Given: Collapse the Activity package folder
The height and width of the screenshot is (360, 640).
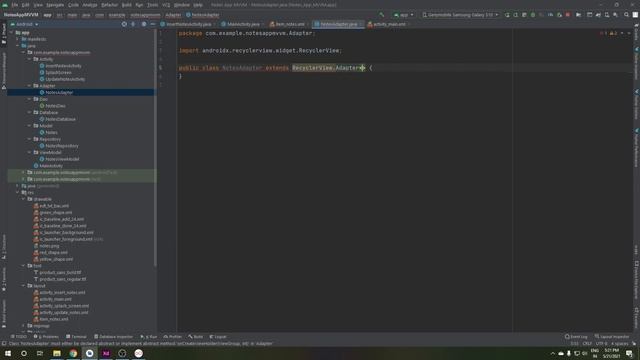Looking at the screenshot, I should 29,59.
